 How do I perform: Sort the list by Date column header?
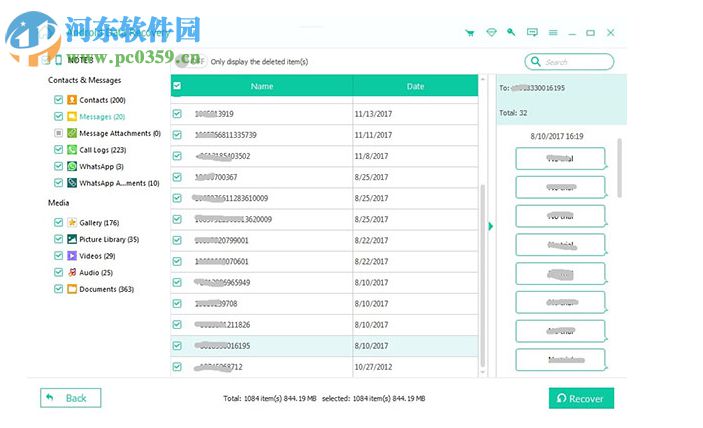(x=415, y=86)
